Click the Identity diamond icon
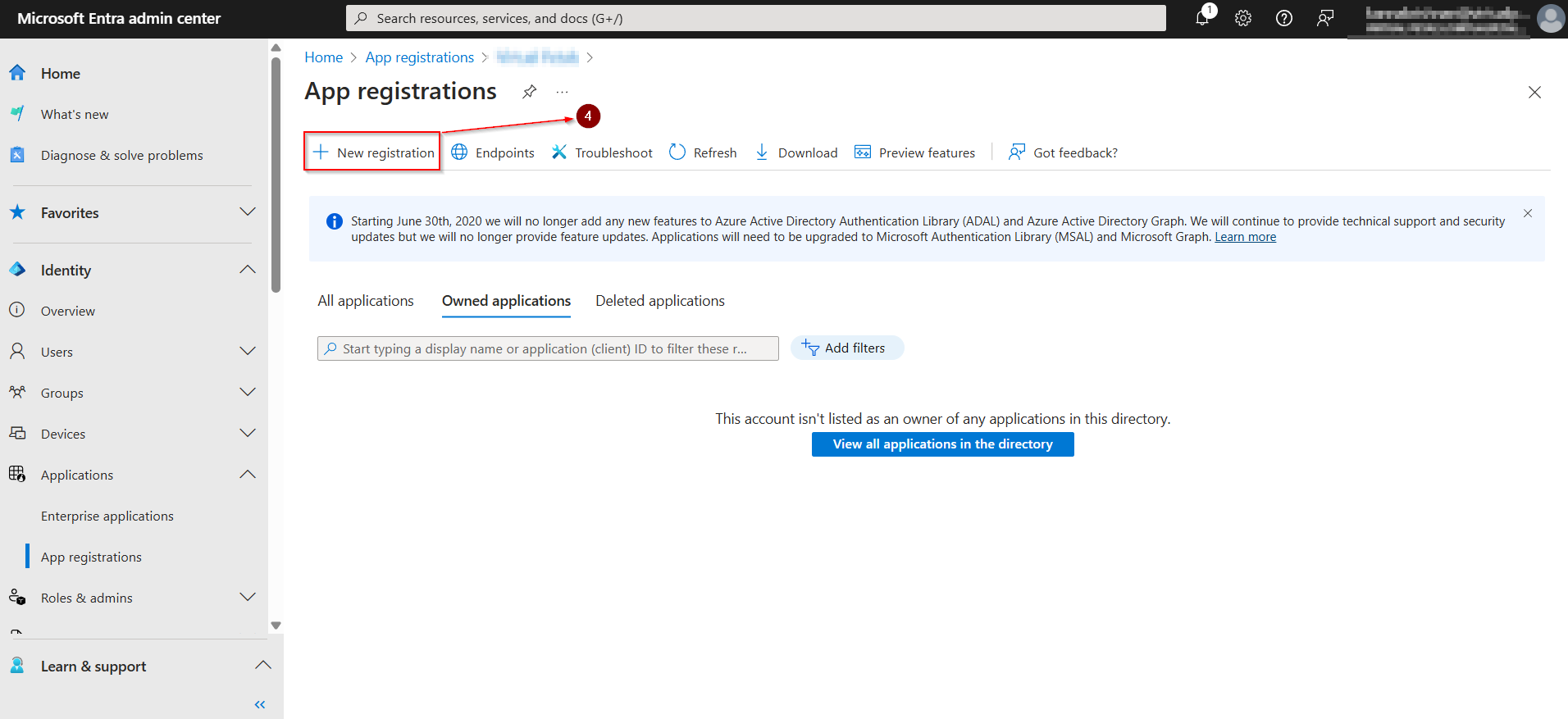The image size is (1568, 719). (16, 269)
